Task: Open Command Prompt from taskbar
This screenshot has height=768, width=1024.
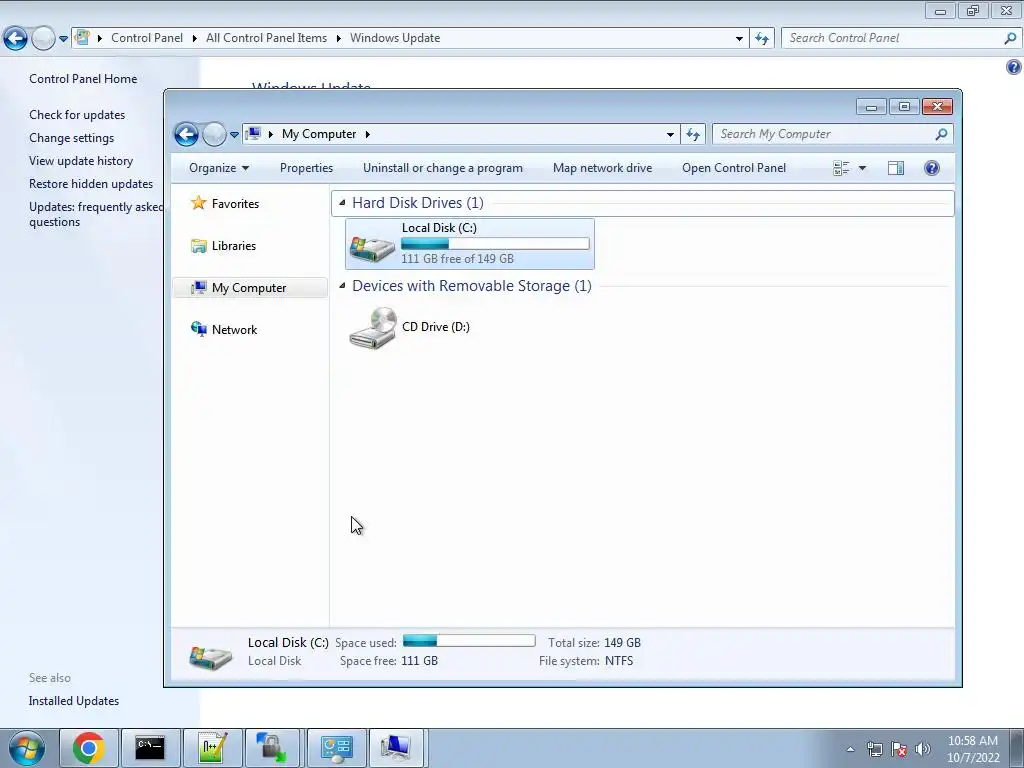Action: 150,748
